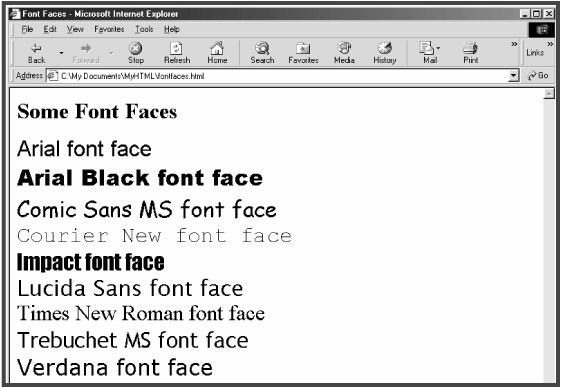
Task: Refresh the current page
Action: pyautogui.click(x=177, y=53)
